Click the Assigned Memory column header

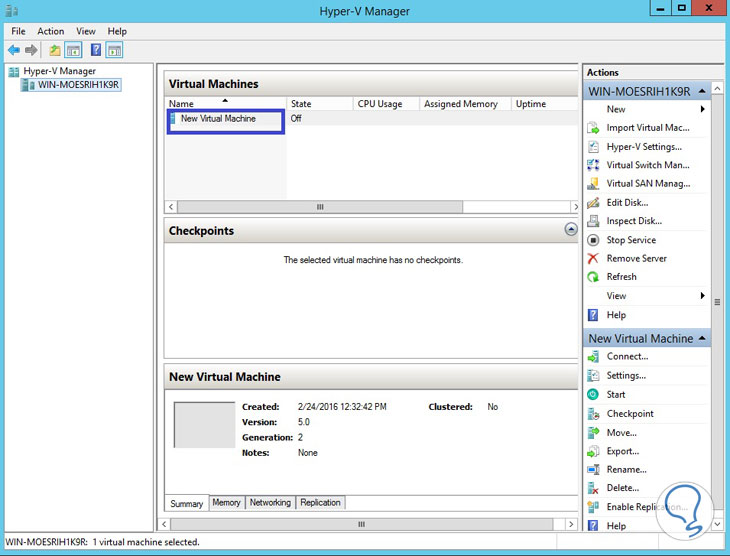point(465,103)
